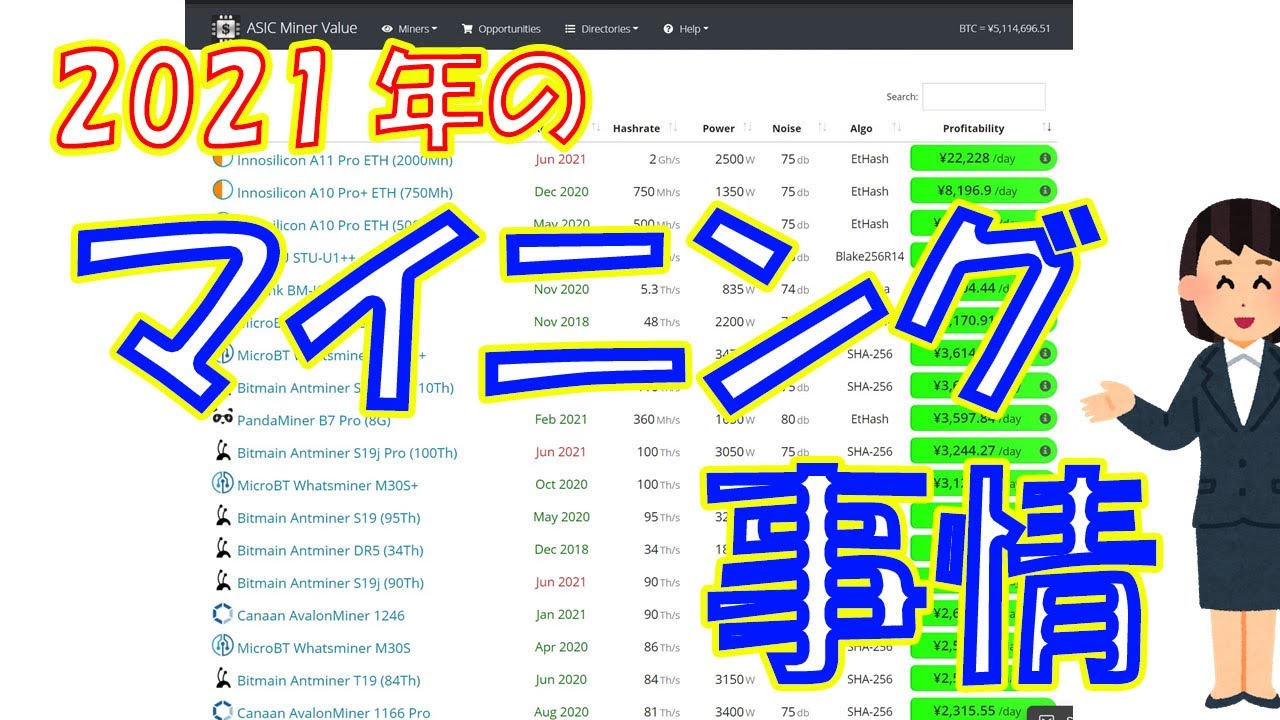The image size is (1280, 720).
Task: Click Bitmain icon beside S19j Pro (100Th)
Action: 222,451
